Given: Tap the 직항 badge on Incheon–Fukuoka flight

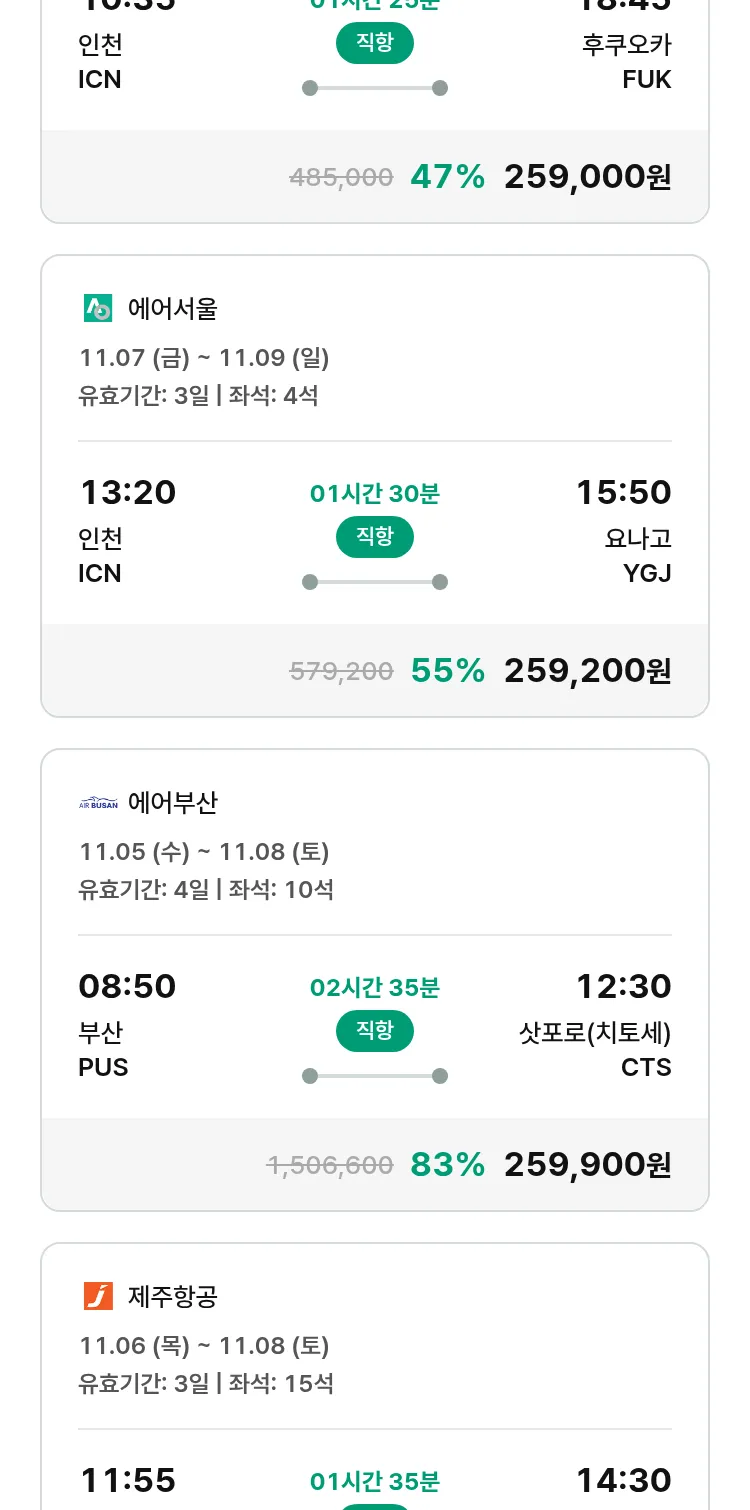Looking at the screenshot, I should pyautogui.click(x=375, y=43).
